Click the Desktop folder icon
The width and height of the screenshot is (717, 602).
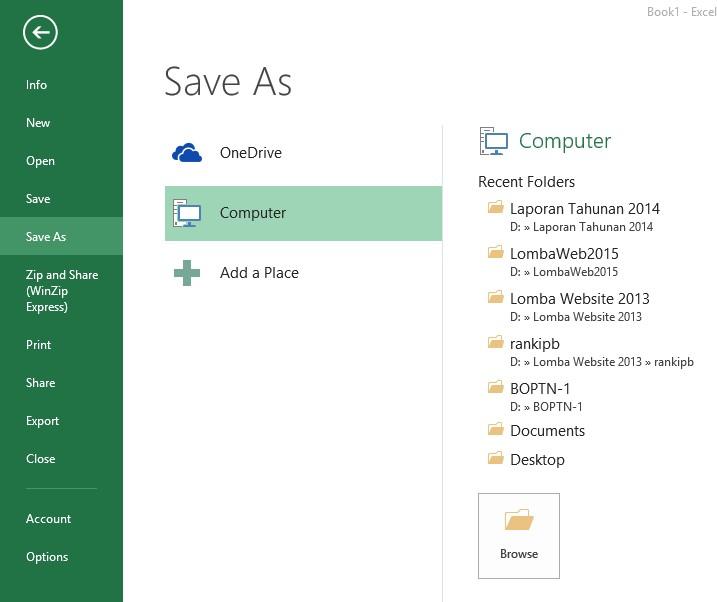[x=496, y=458]
